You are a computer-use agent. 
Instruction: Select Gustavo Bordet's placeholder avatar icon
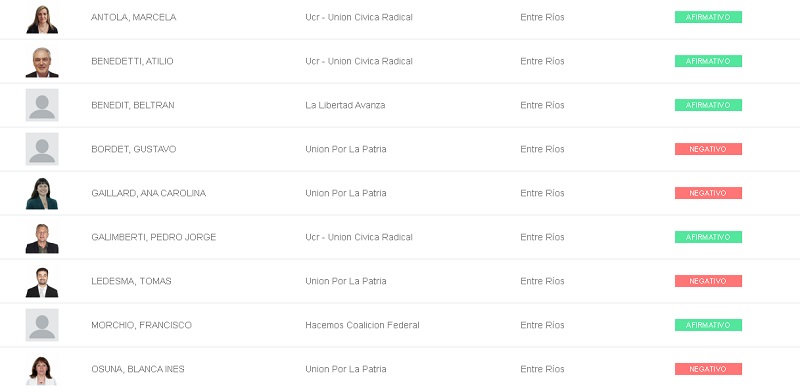point(42,149)
